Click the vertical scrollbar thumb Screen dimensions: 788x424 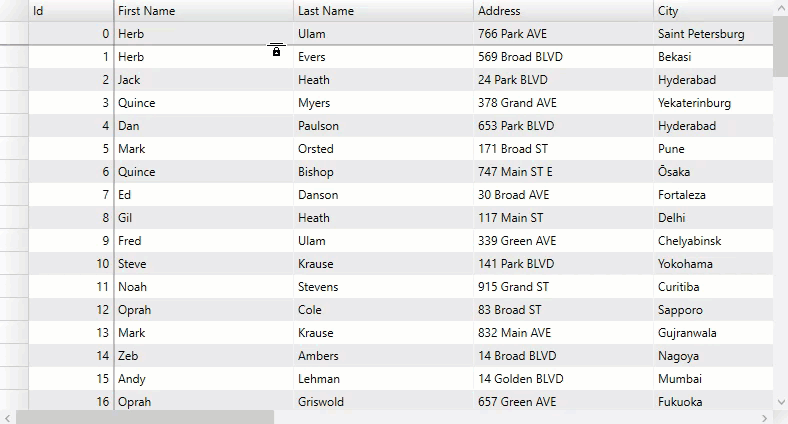pyautogui.click(x=780, y=48)
